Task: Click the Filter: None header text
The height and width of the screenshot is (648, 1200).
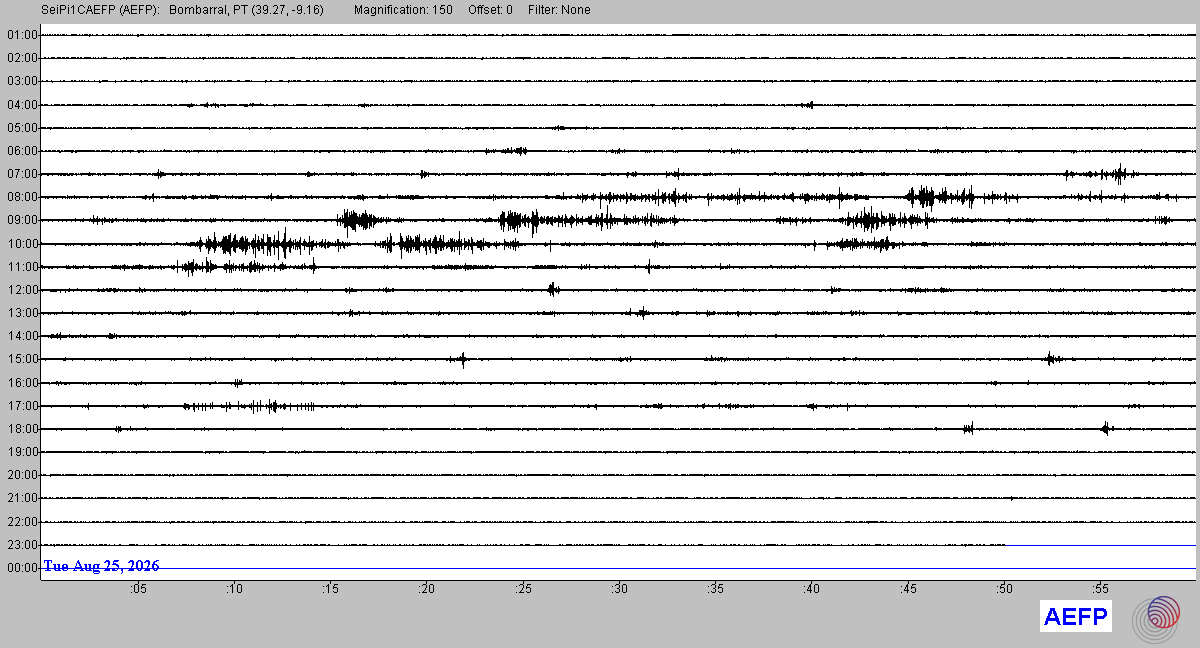Action: tap(559, 10)
